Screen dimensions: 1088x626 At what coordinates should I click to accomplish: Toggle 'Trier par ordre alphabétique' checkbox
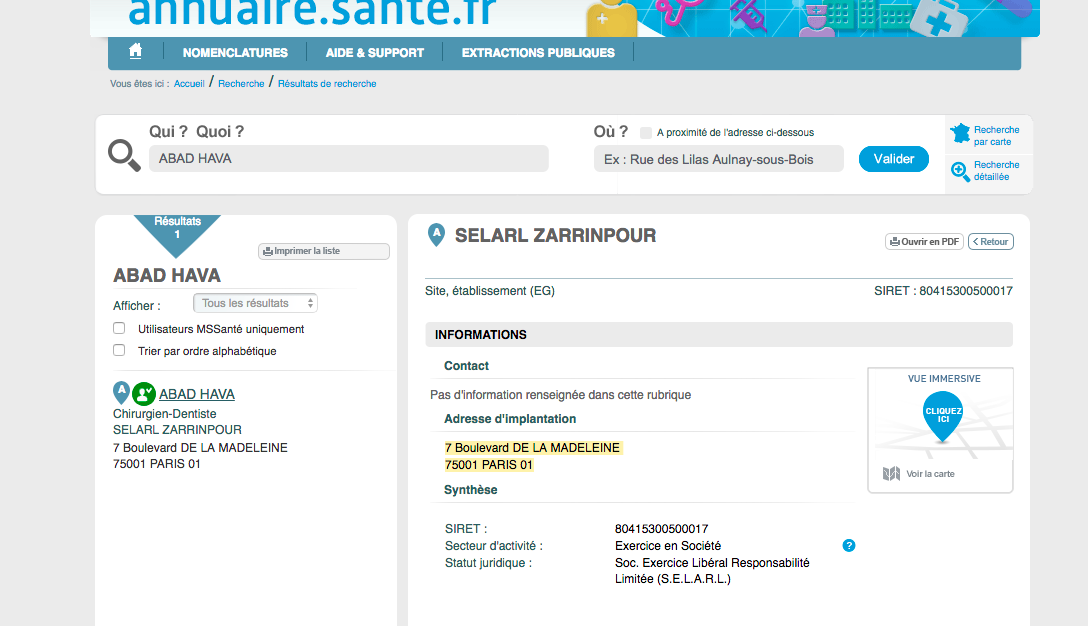(119, 350)
